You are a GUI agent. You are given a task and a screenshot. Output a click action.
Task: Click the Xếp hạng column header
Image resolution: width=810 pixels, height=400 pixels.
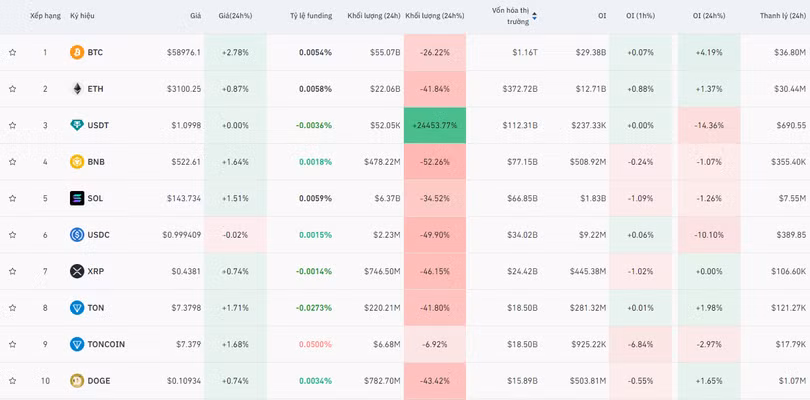coord(44,16)
